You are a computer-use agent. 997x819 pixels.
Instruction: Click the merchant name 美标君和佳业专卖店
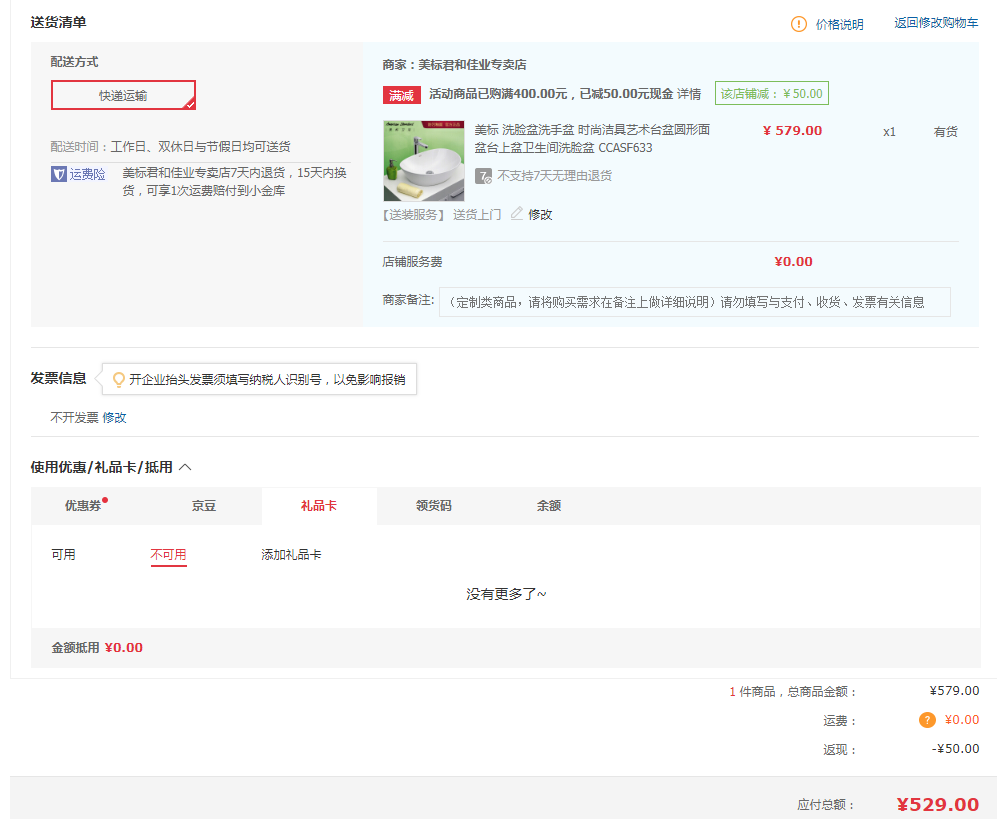pyautogui.click(x=472, y=65)
